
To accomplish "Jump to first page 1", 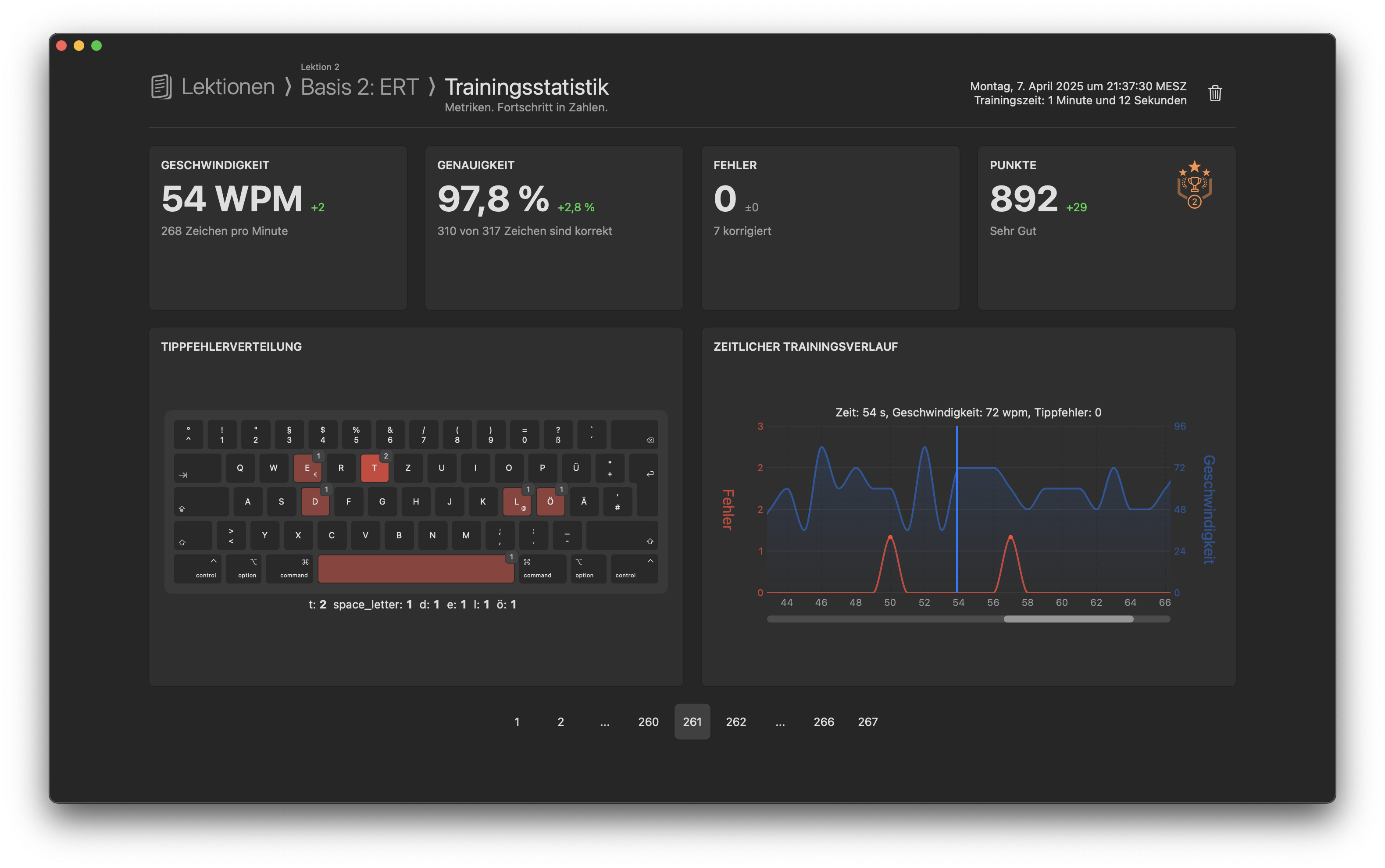I will 517,722.
